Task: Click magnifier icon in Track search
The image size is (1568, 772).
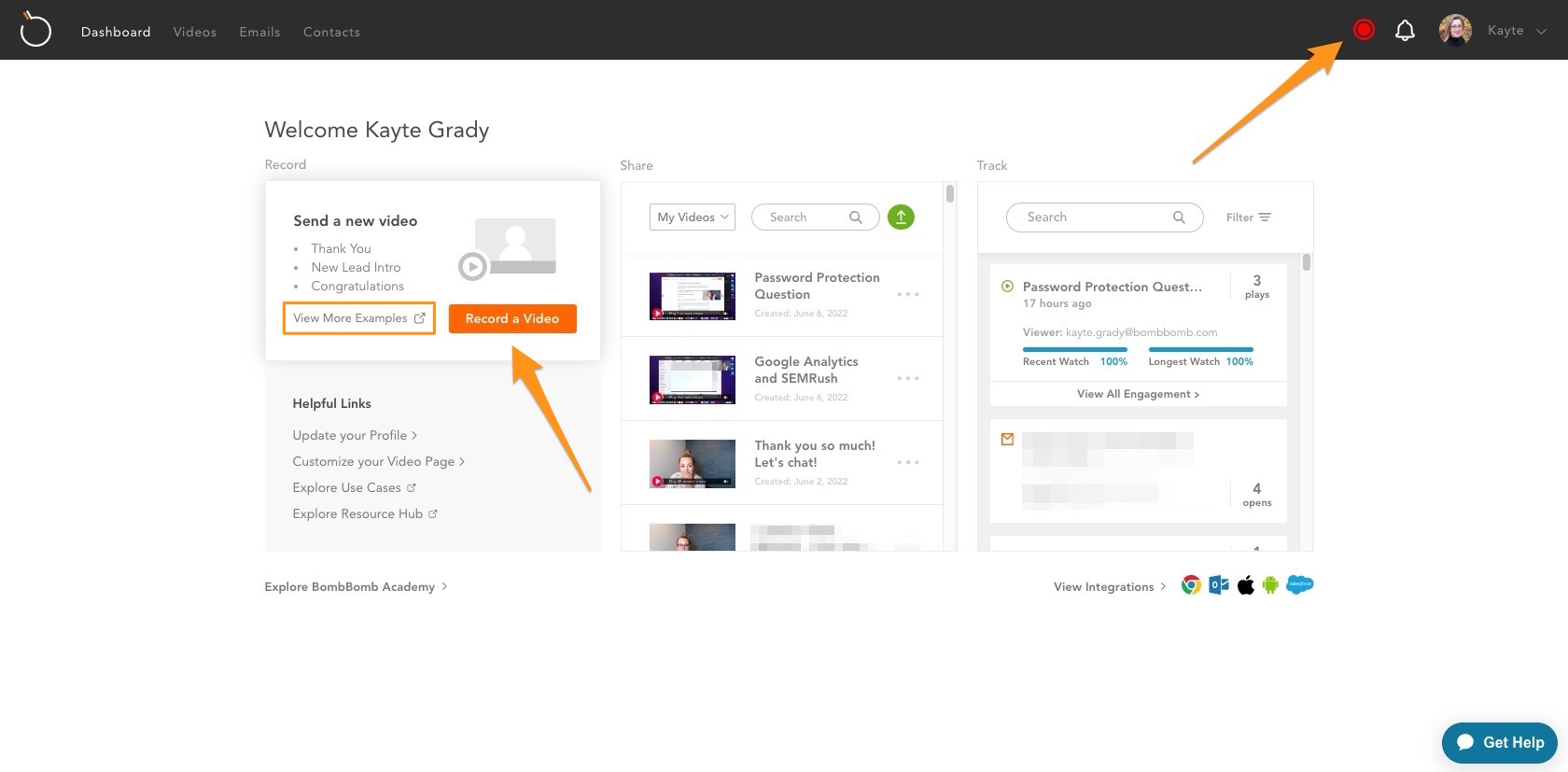Action: (x=1179, y=218)
